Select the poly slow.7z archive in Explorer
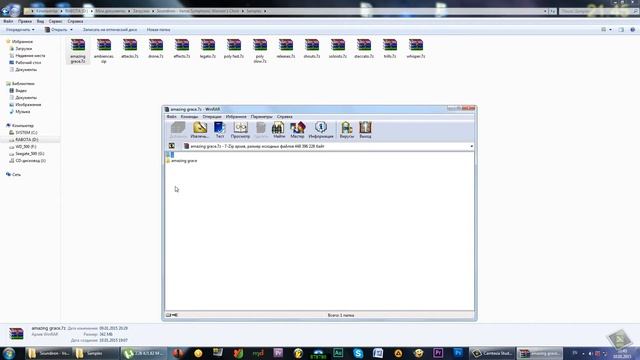This screenshot has width=640, height=360. click(x=260, y=51)
